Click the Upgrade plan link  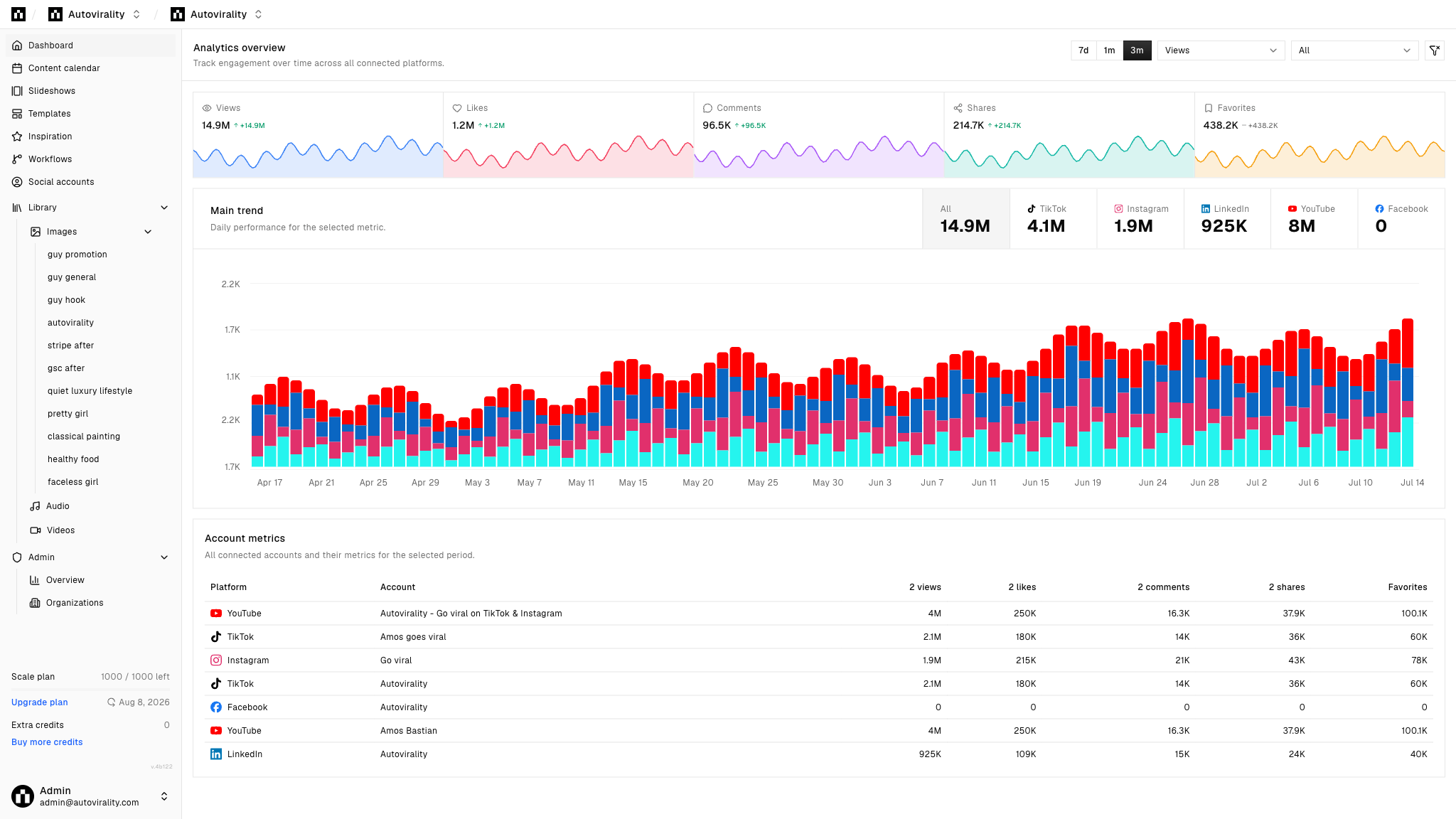point(40,702)
